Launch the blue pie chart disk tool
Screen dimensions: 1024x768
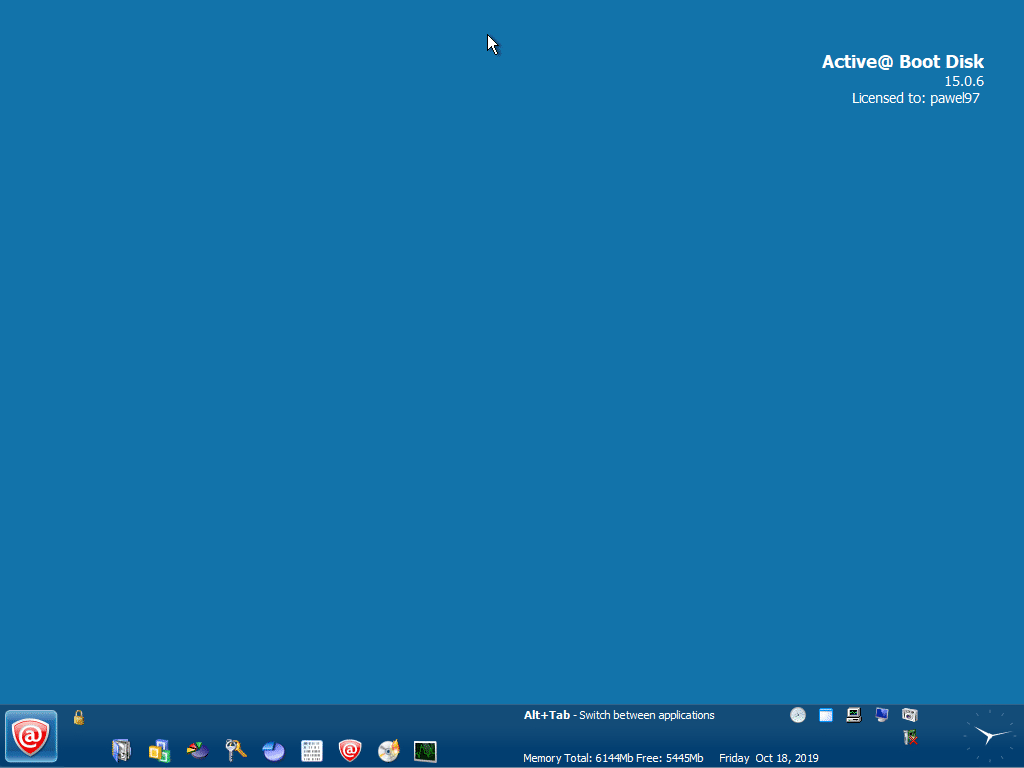(x=274, y=750)
